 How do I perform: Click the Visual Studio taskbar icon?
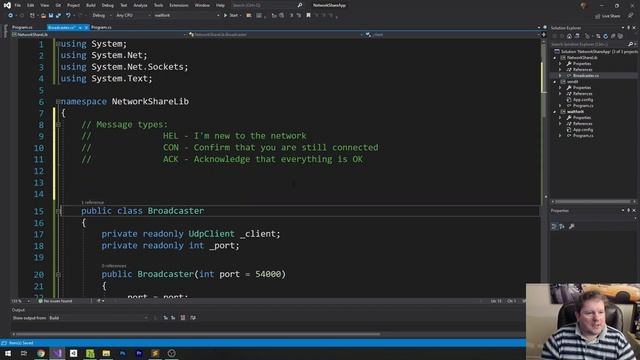point(57,353)
